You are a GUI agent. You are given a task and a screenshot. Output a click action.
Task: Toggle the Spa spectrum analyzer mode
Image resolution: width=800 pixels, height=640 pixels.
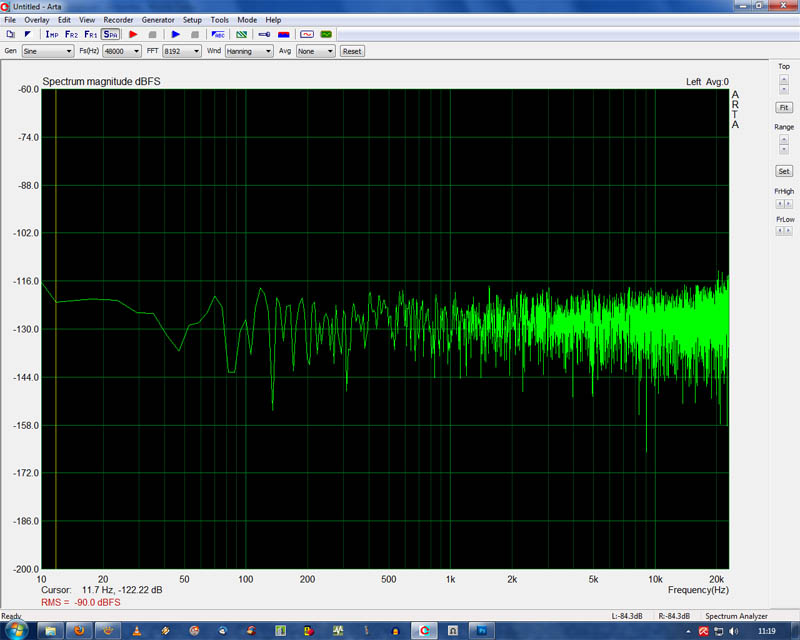pos(110,34)
